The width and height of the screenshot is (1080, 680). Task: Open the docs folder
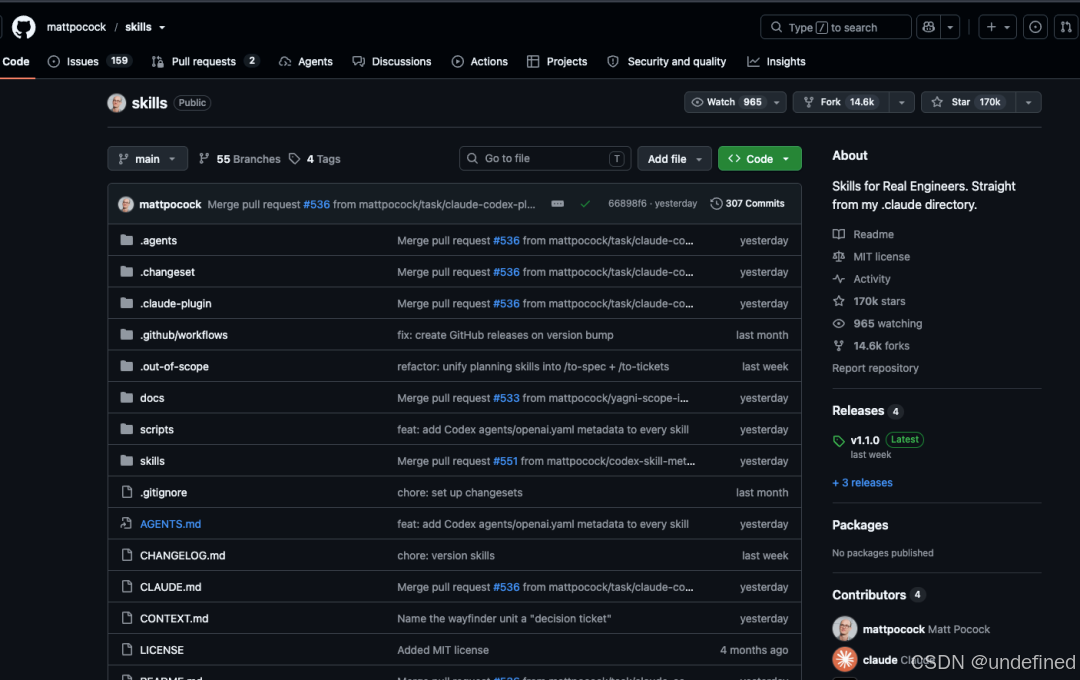(x=152, y=398)
